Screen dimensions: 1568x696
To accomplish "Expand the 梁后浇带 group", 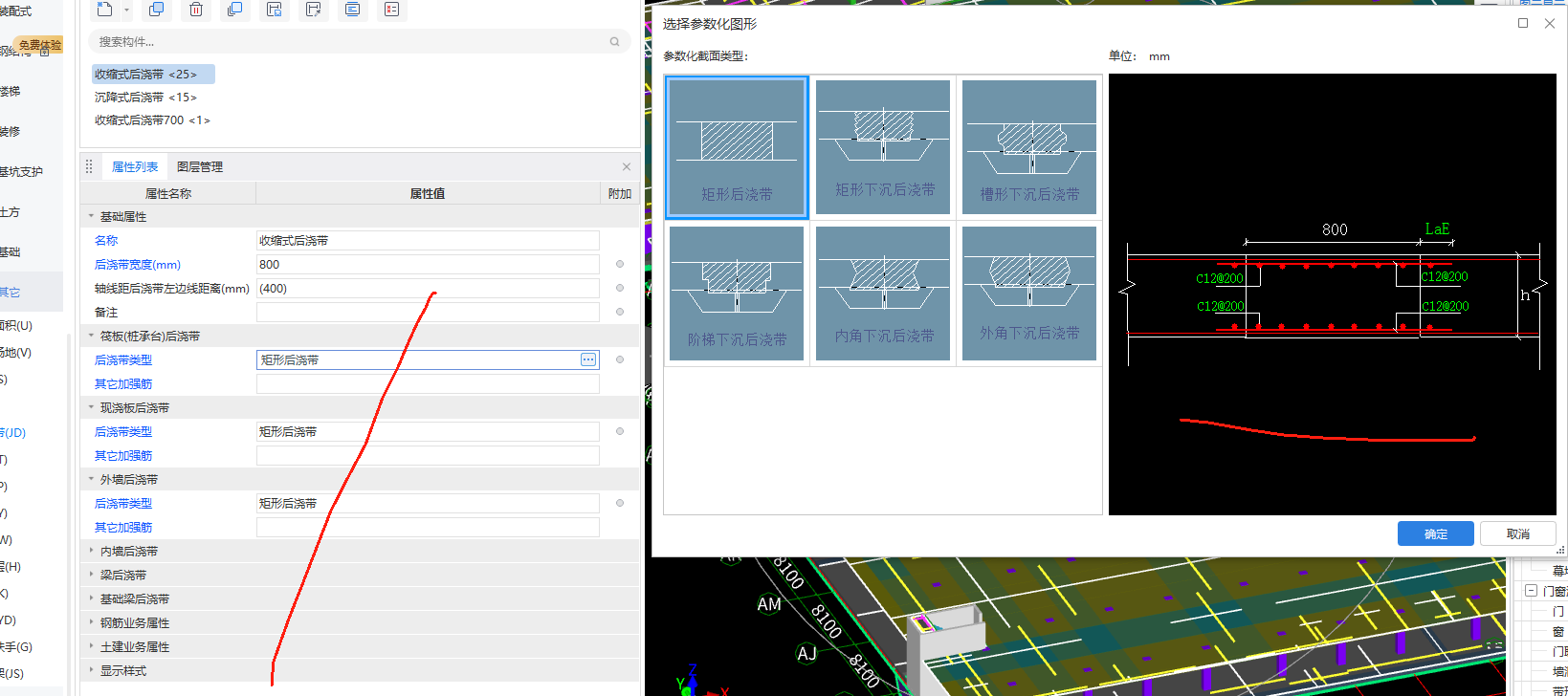I will 92,575.
